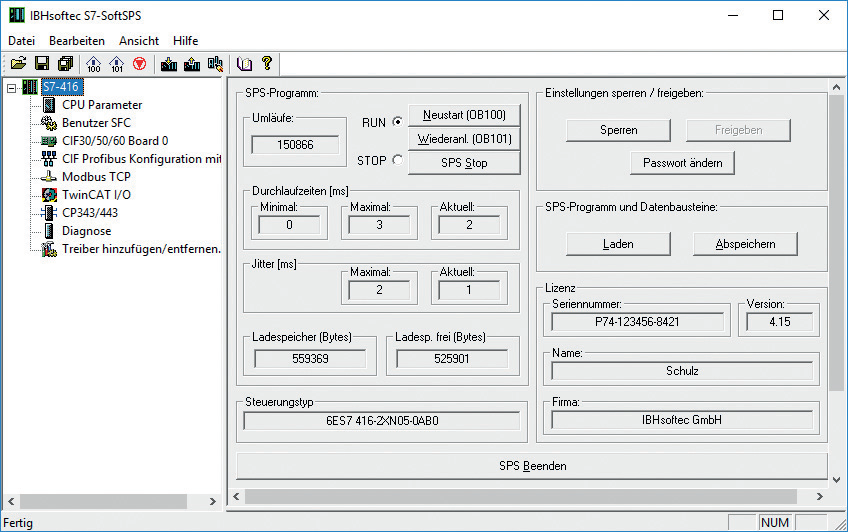Click the Neustart (OB100) button
Viewport: 848px width, 532px height.
464,114
